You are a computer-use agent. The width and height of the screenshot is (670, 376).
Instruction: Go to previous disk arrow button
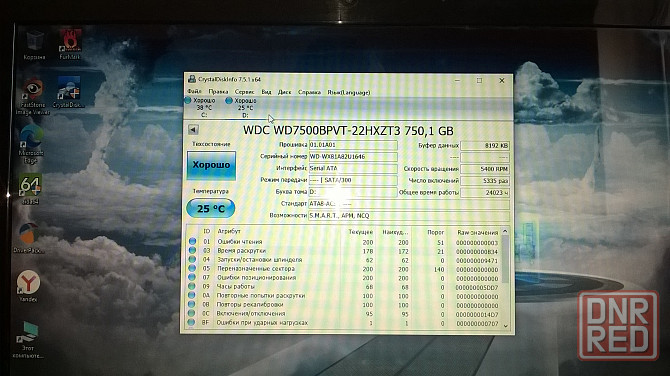(193, 129)
